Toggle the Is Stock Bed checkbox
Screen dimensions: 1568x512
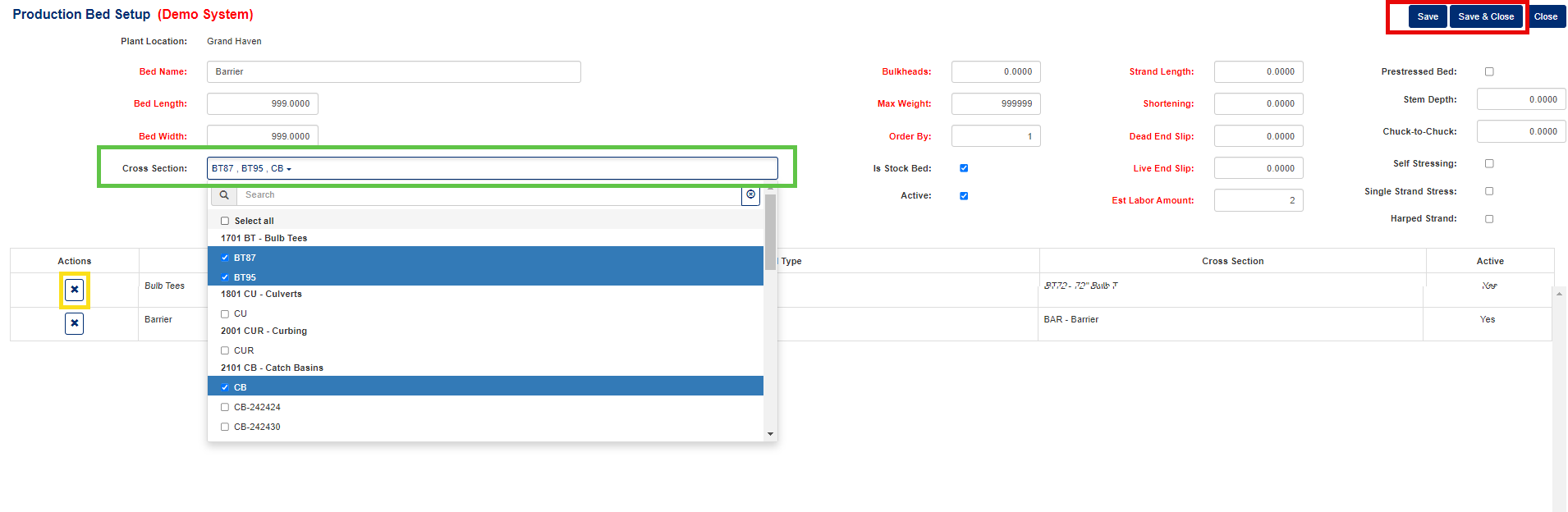coord(964,168)
